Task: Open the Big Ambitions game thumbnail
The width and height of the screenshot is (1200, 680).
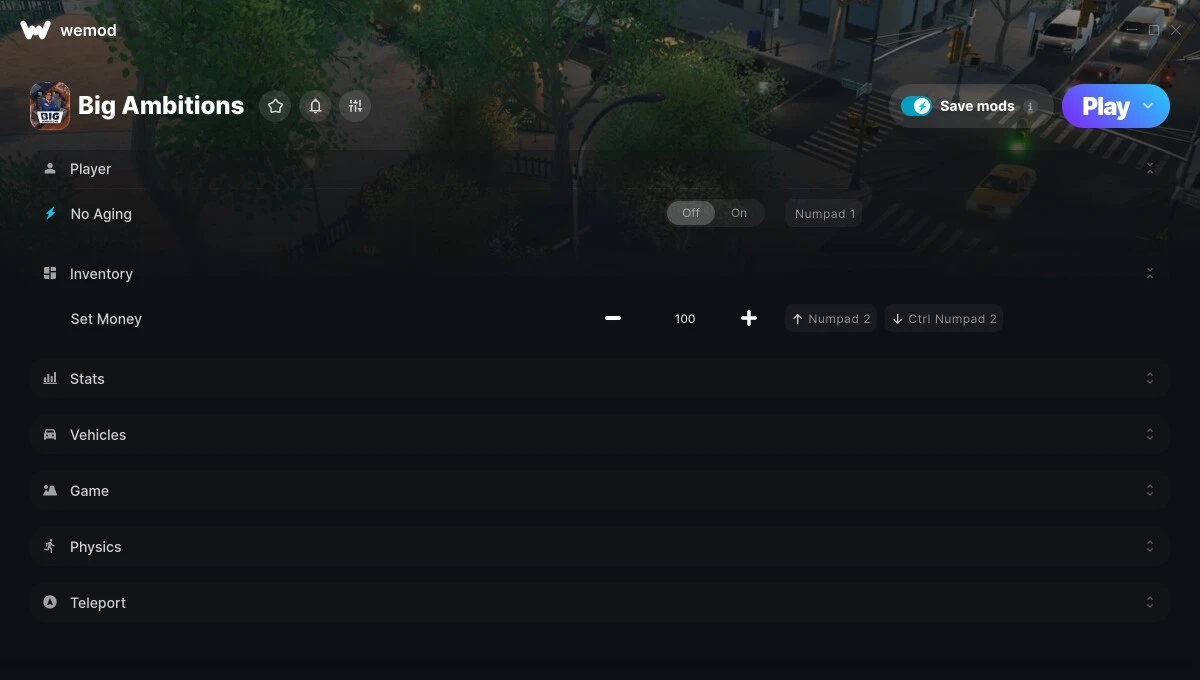Action: pyautogui.click(x=50, y=106)
